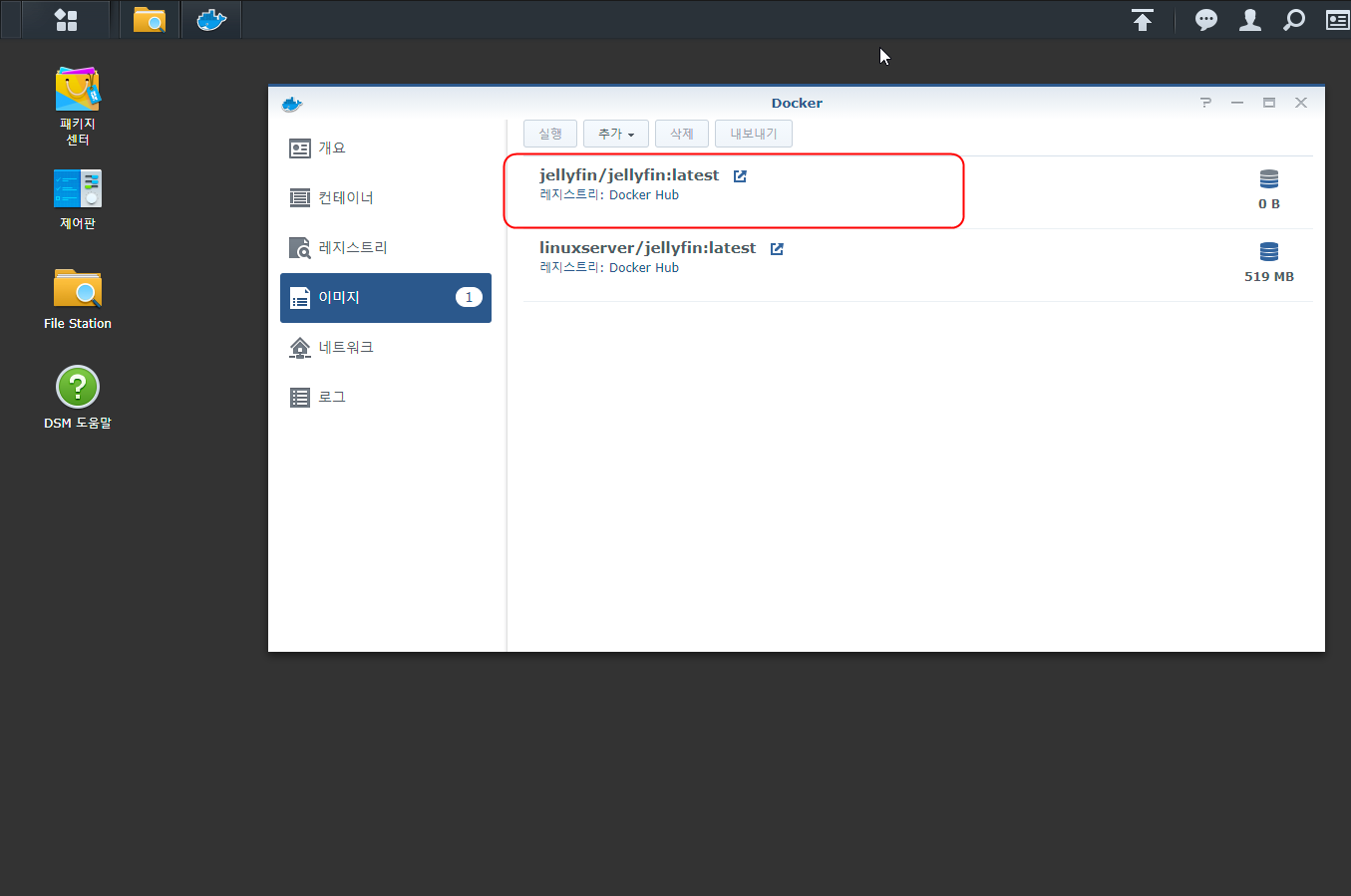This screenshot has width=1351, height=896.
Task: View the 로그 section
Action: (330, 396)
